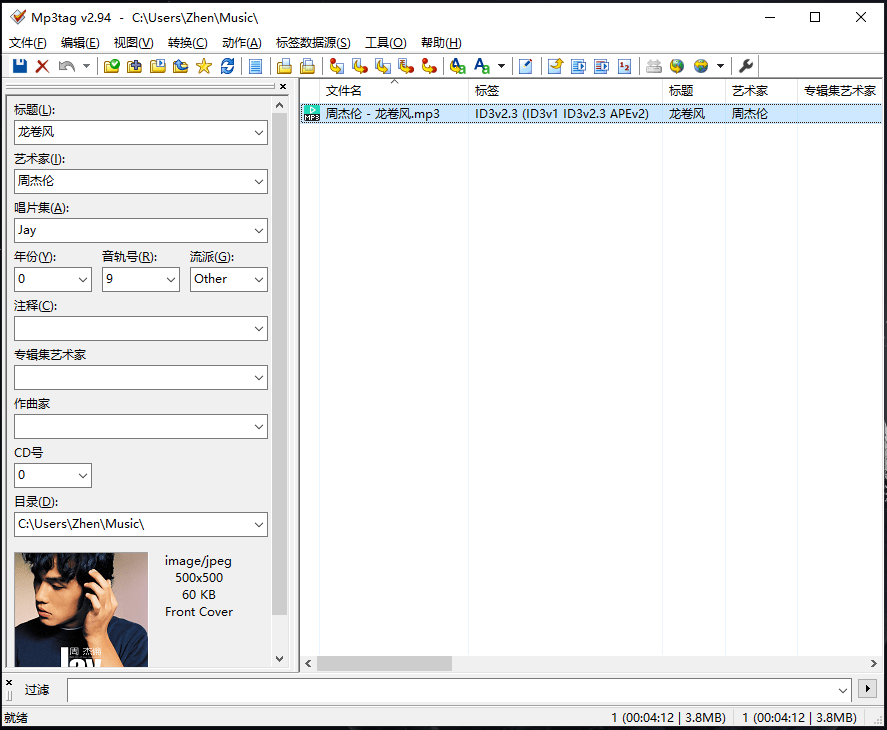Screen dimensions: 887x730
Task: Open the 文件 menu
Action: (x=24, y=42)
